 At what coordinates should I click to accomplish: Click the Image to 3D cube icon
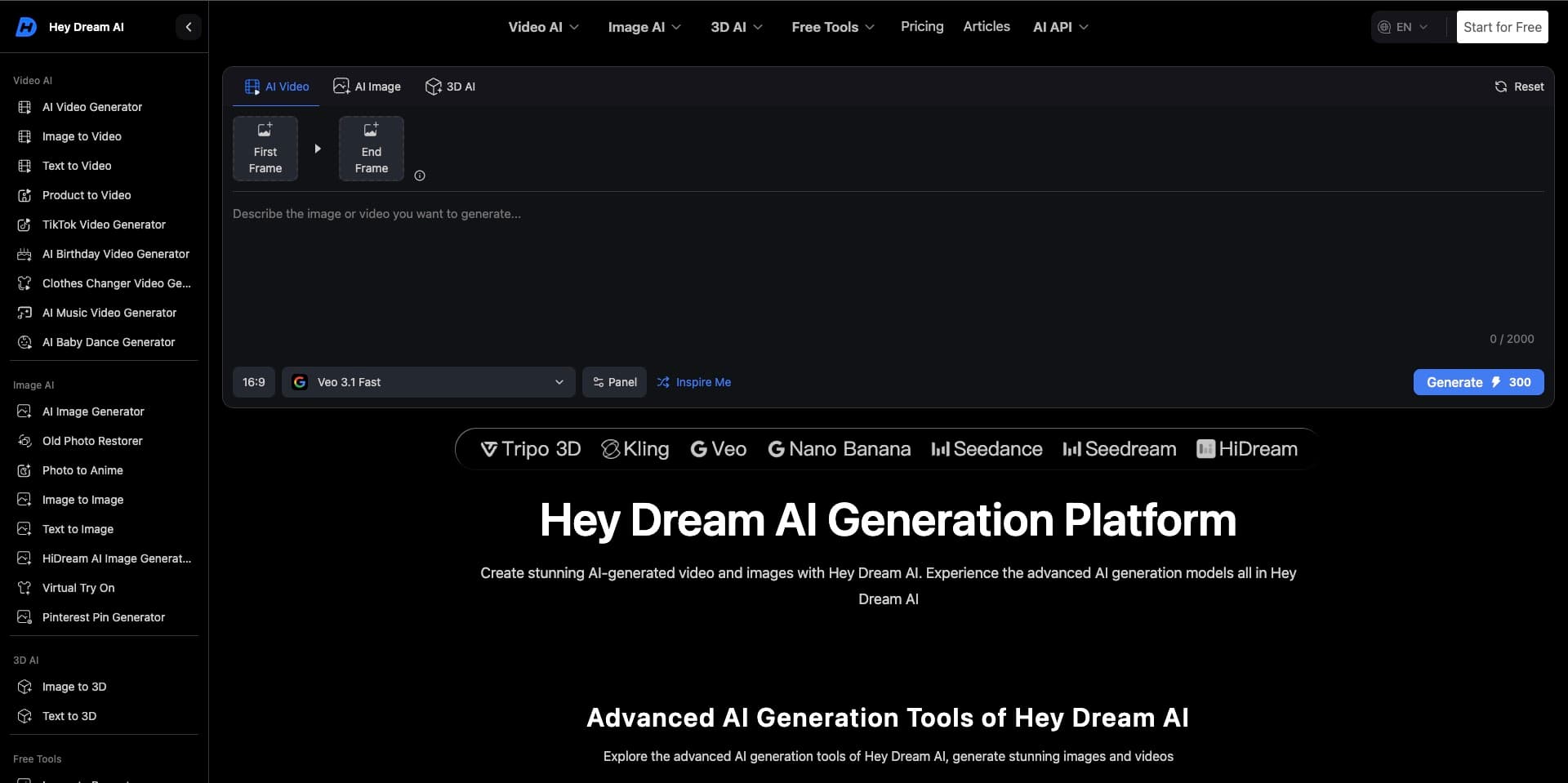click(24, 687)
